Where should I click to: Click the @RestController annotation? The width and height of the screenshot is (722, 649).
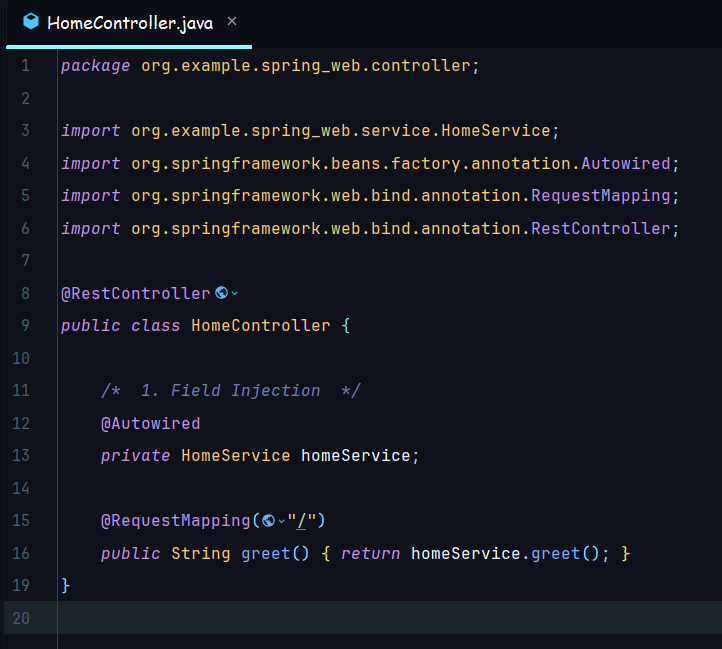click(135, 293)
